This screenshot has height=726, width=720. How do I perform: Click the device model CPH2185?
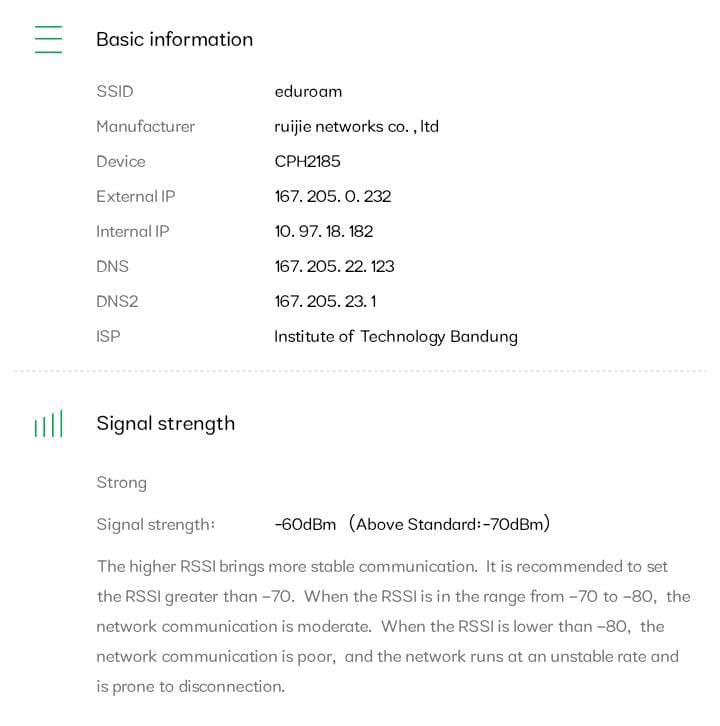(307, 161)
